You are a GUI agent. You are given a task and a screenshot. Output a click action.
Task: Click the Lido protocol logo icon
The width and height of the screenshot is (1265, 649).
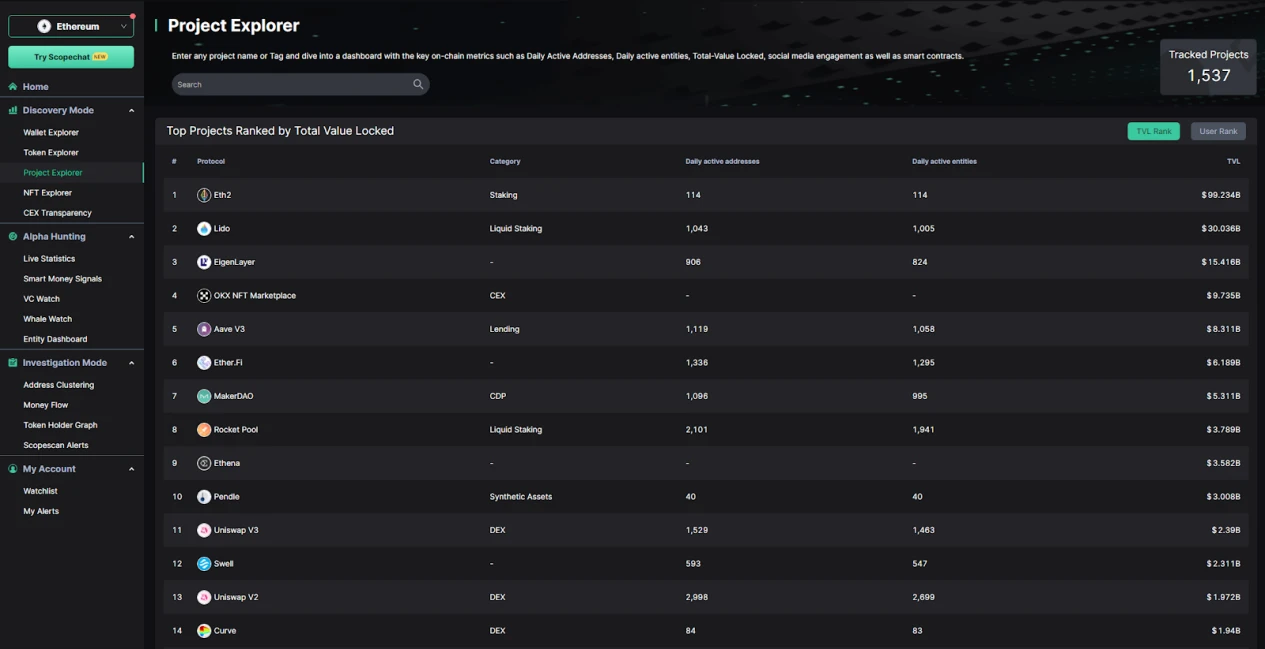coord(204,229)
